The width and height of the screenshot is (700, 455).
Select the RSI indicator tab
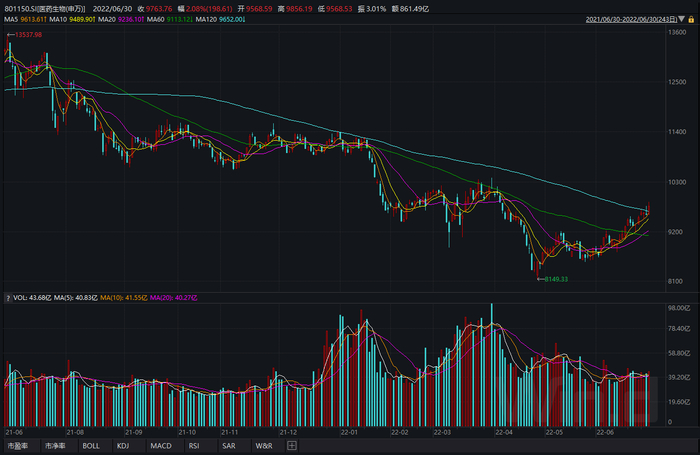tap(194, 446)
